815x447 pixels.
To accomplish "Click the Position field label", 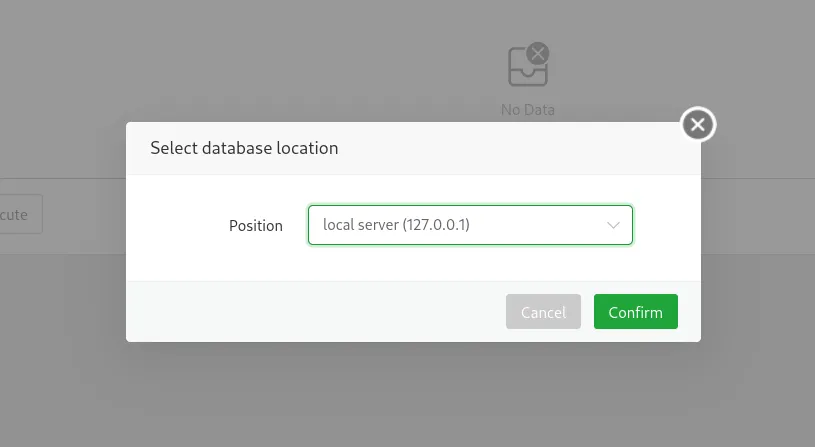I will [256, 226].
